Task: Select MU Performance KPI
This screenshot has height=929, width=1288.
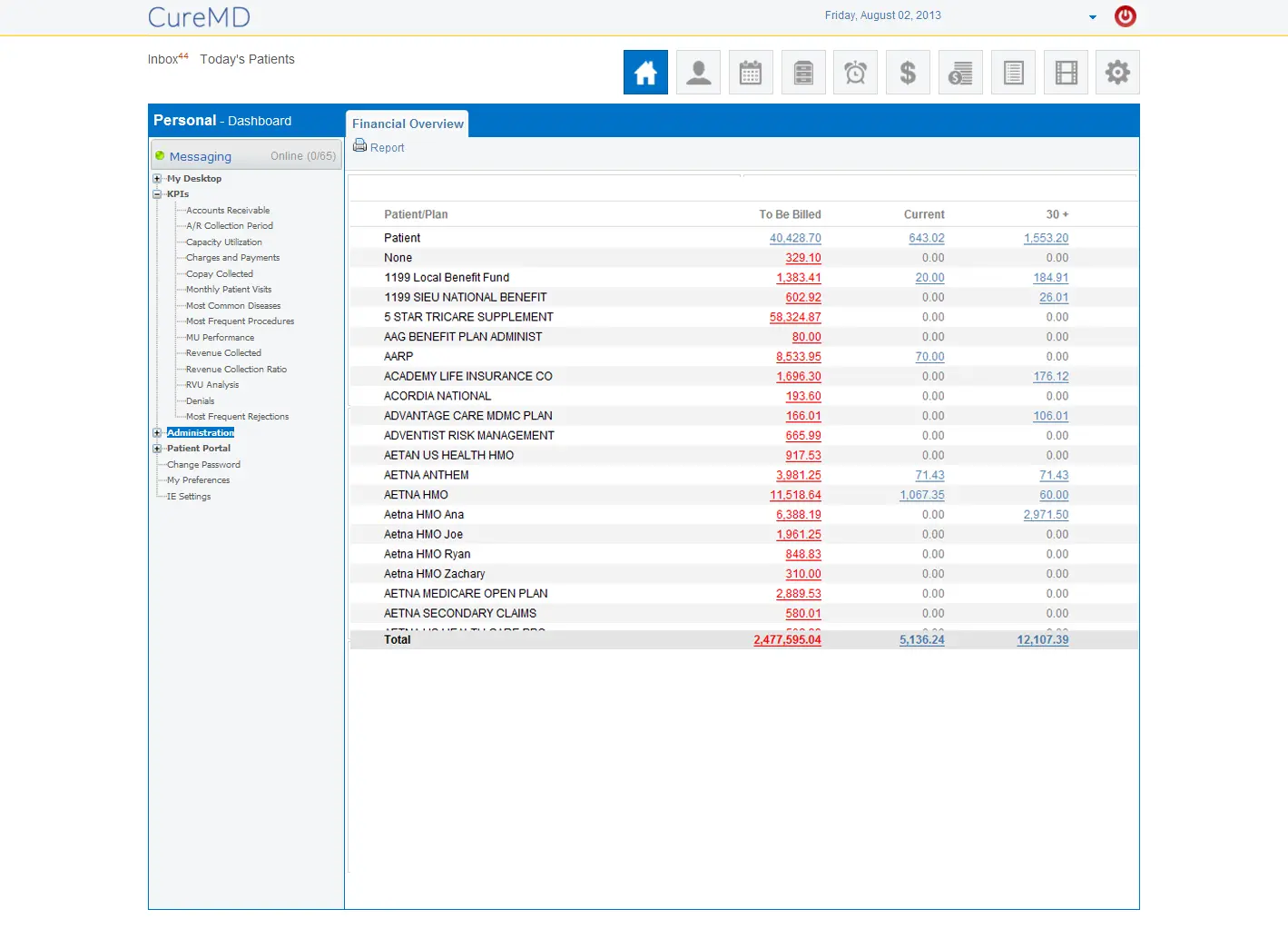Action: click(x=221, y=338)
